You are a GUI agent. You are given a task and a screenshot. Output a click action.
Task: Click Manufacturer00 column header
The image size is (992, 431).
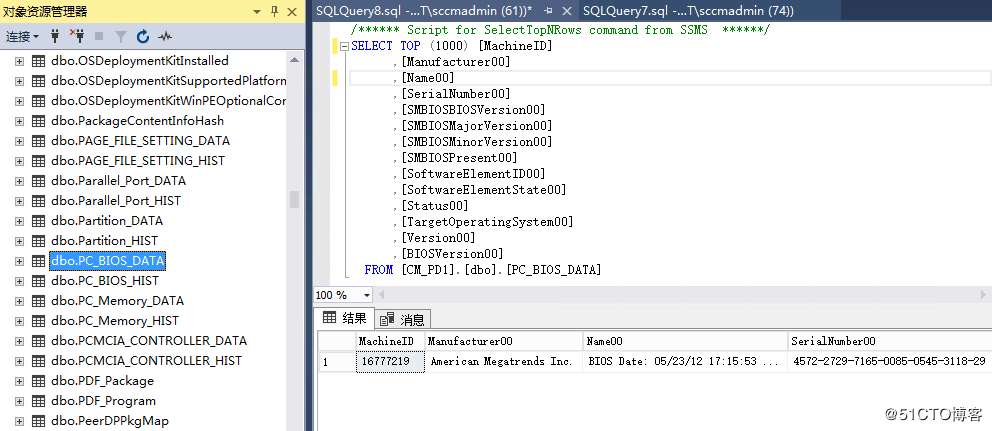[504, 341]
